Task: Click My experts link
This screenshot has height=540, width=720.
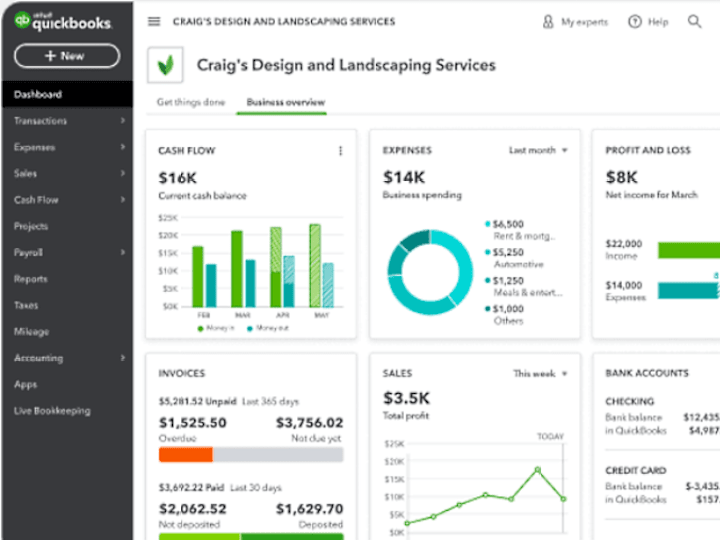Action: coord(584,22)
